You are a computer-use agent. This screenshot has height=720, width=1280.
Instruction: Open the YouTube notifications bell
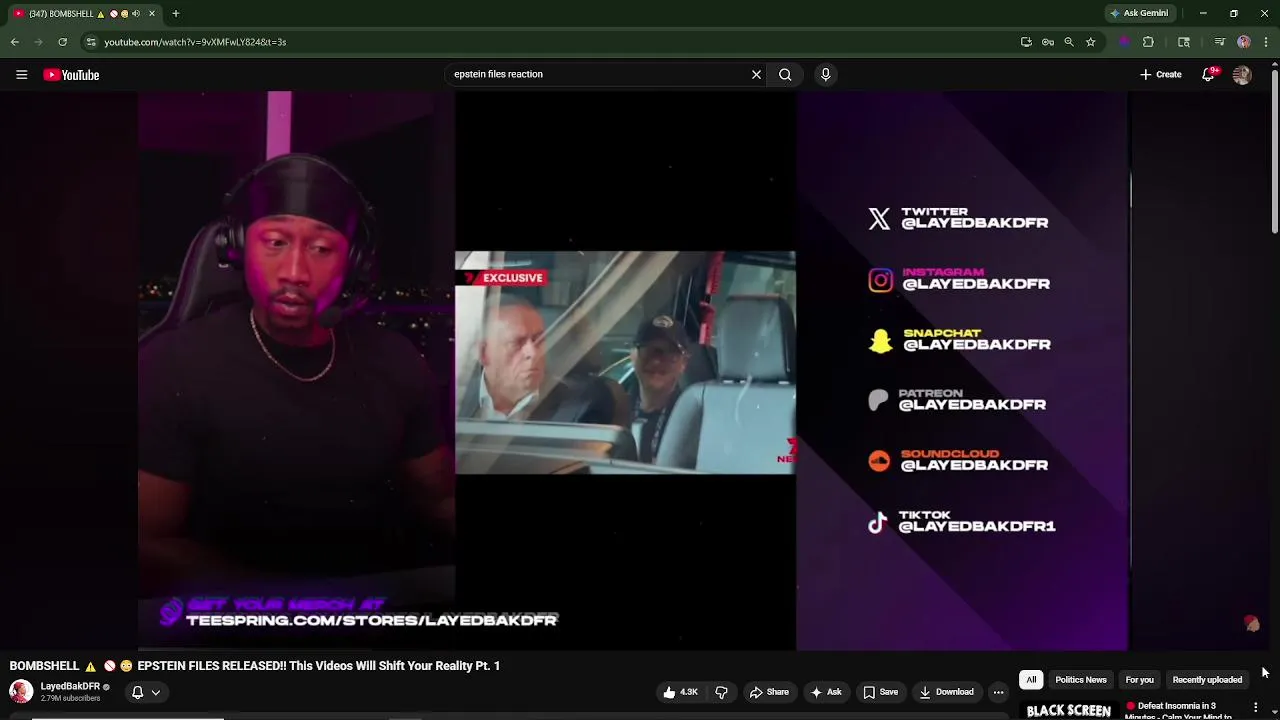[1208, 75]
